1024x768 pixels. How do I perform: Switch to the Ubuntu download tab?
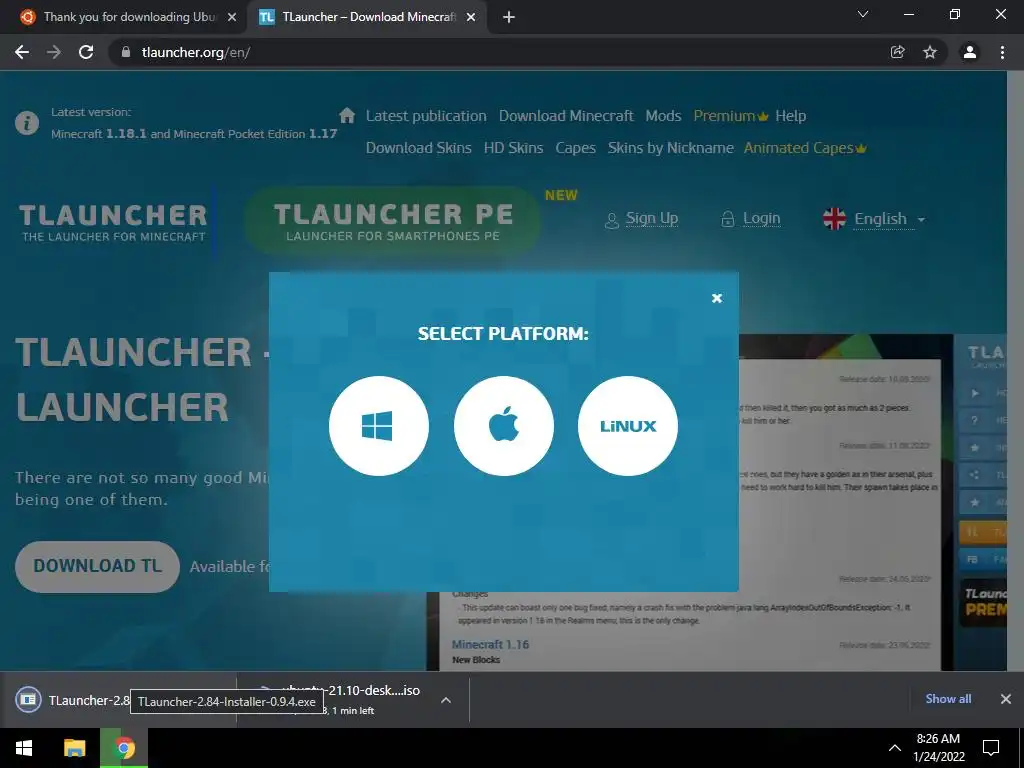pos(122,17)
